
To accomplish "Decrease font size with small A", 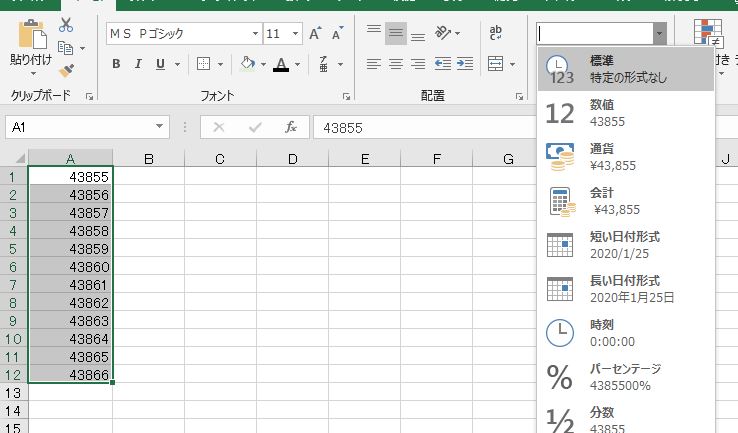I will pyautogui.click(x=337, y=33).
